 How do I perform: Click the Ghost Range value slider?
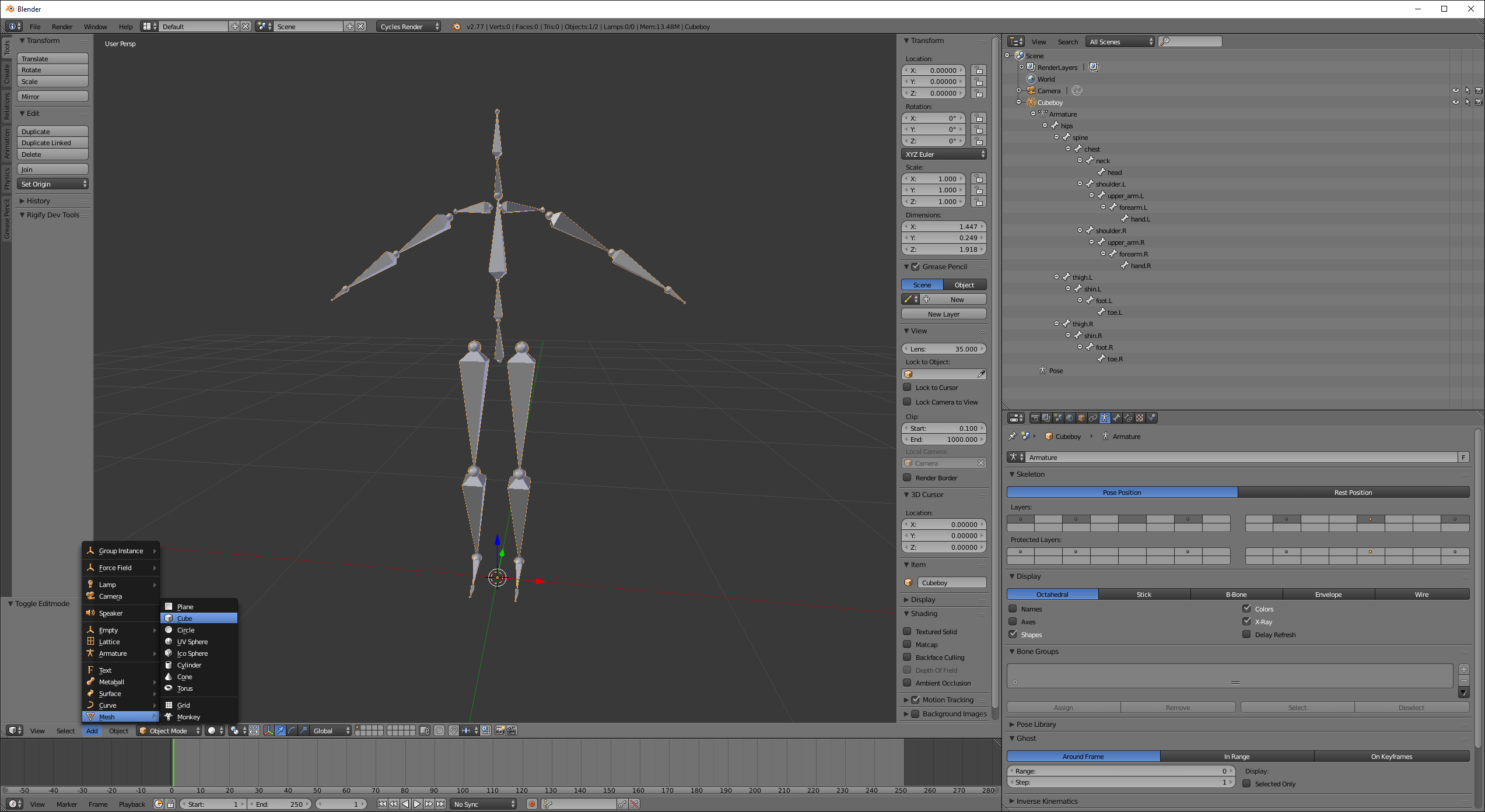[1120, 771]
